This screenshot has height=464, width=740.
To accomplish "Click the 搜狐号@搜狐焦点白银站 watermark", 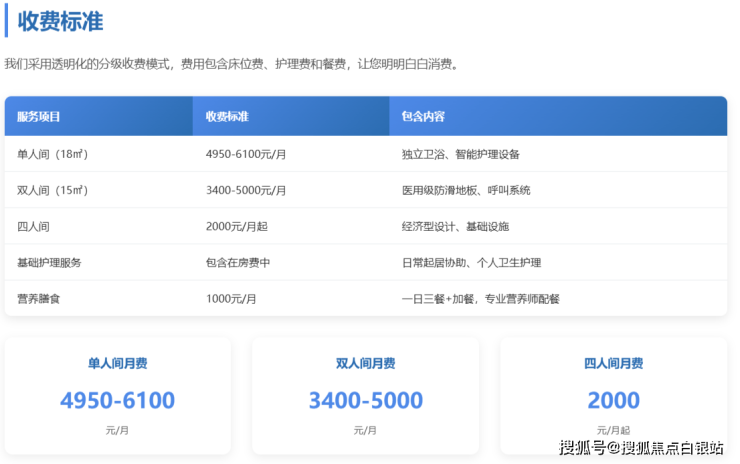I will 641,447.
